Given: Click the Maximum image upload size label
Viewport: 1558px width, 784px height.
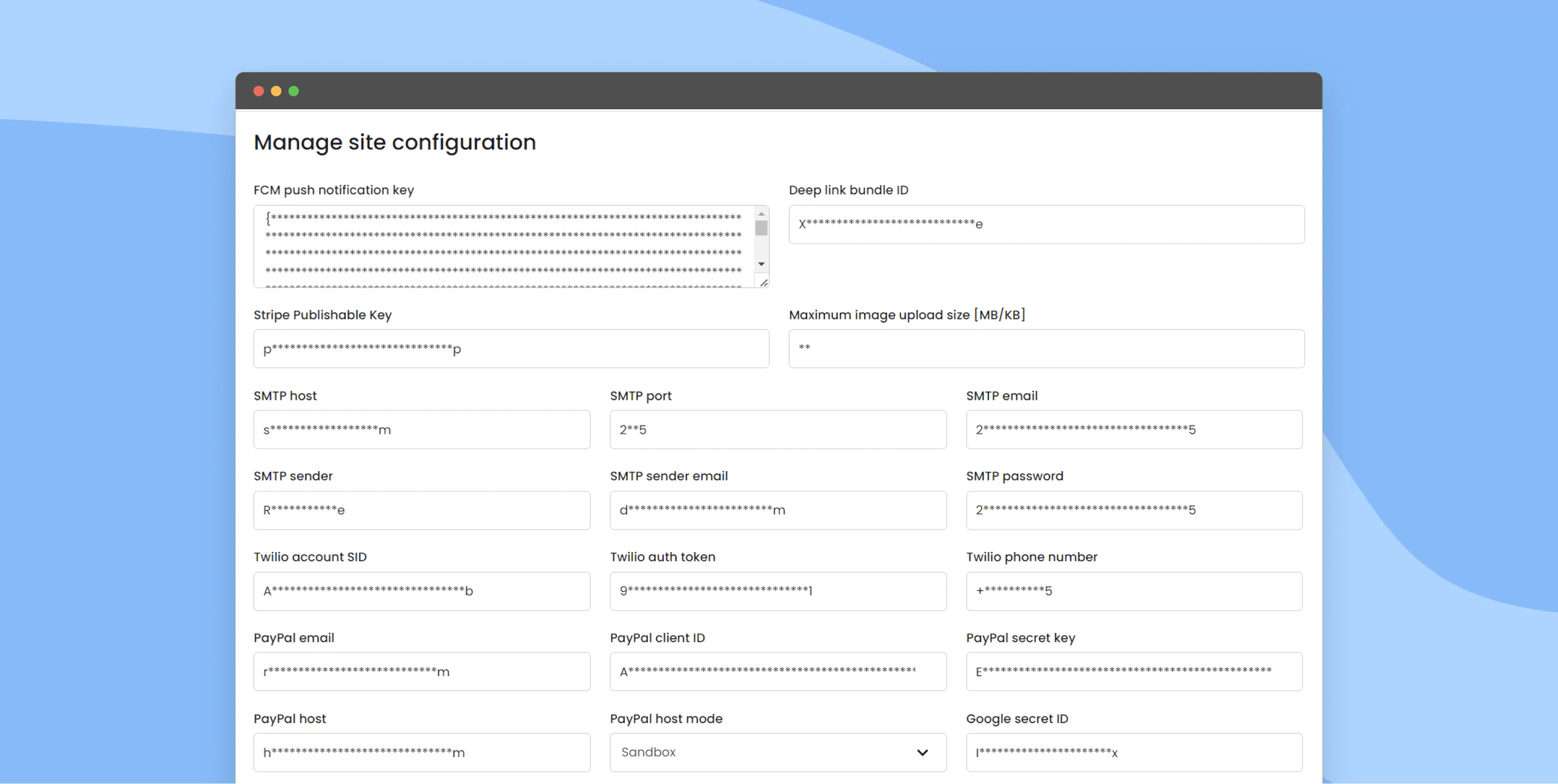Looking at the screenshot, I should click(x=907, y=315).
